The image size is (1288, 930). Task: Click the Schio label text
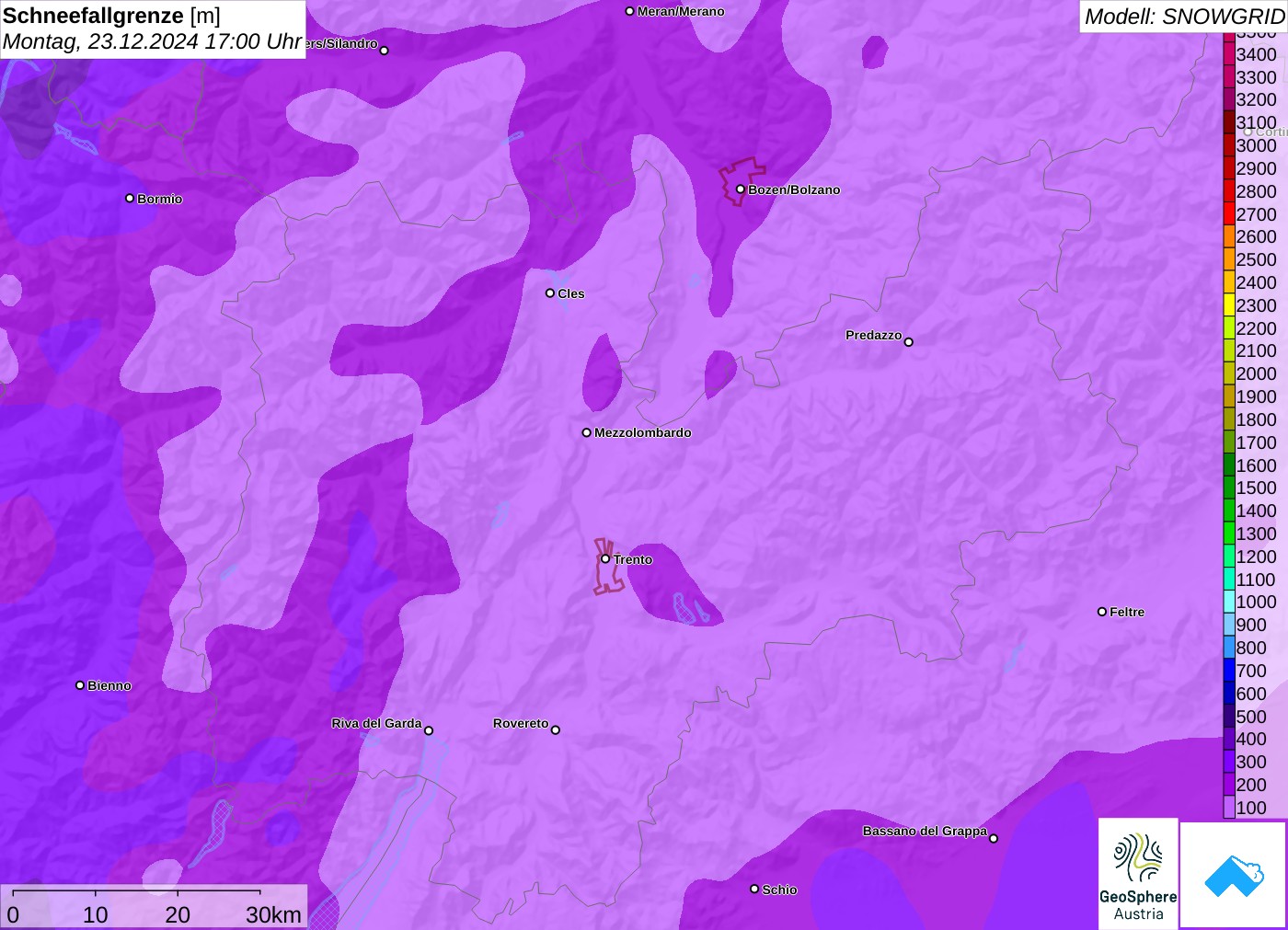779,890
